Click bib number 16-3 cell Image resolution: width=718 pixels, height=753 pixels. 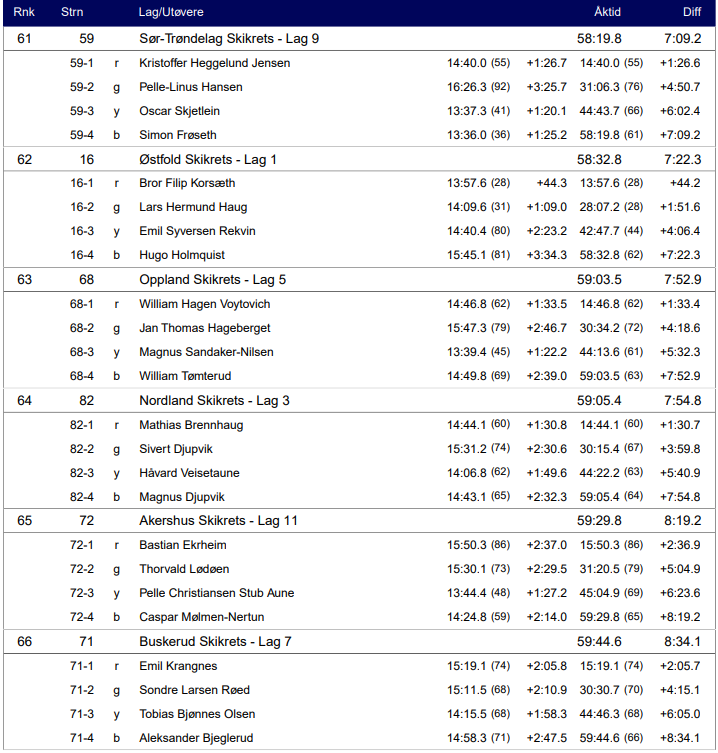coord(82,231)
